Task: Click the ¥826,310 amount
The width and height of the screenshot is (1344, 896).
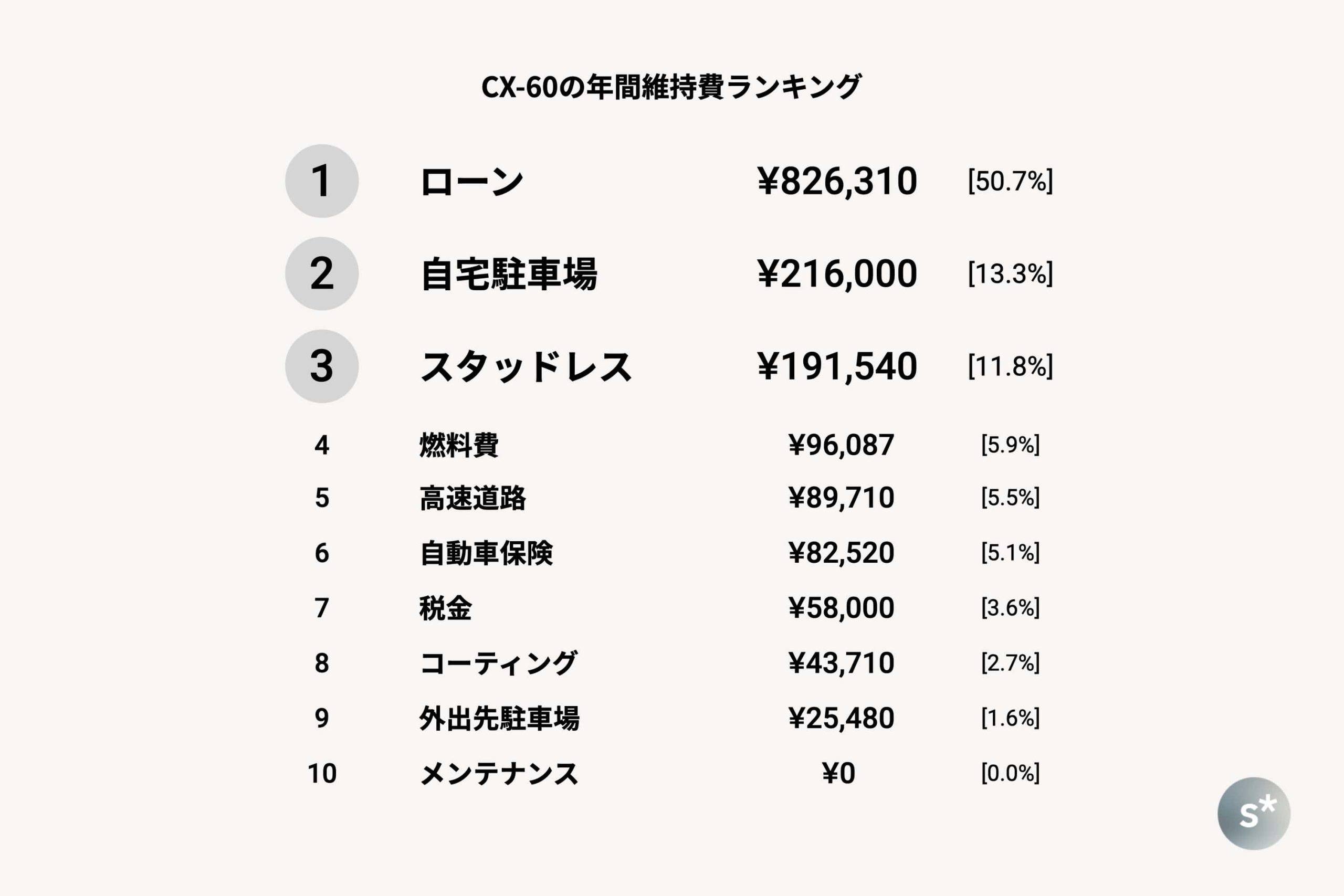Action: coord(837,181)
